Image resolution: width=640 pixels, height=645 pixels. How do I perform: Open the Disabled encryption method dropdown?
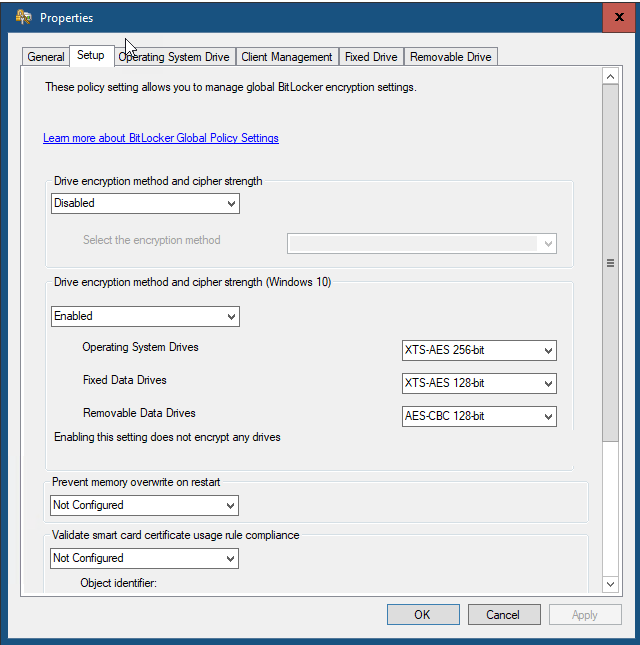coord(145,203)
